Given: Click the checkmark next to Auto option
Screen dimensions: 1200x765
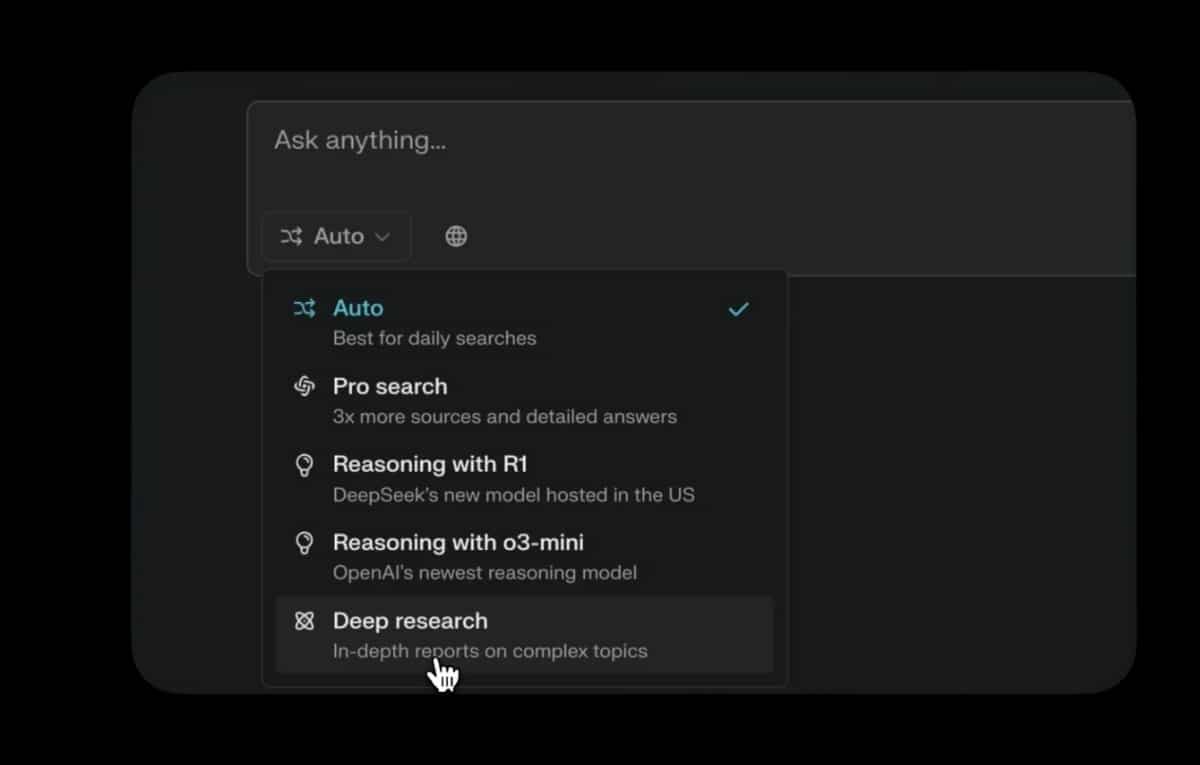Looking at the screenshot, I should pyautogui.click(x=738, y=309).
